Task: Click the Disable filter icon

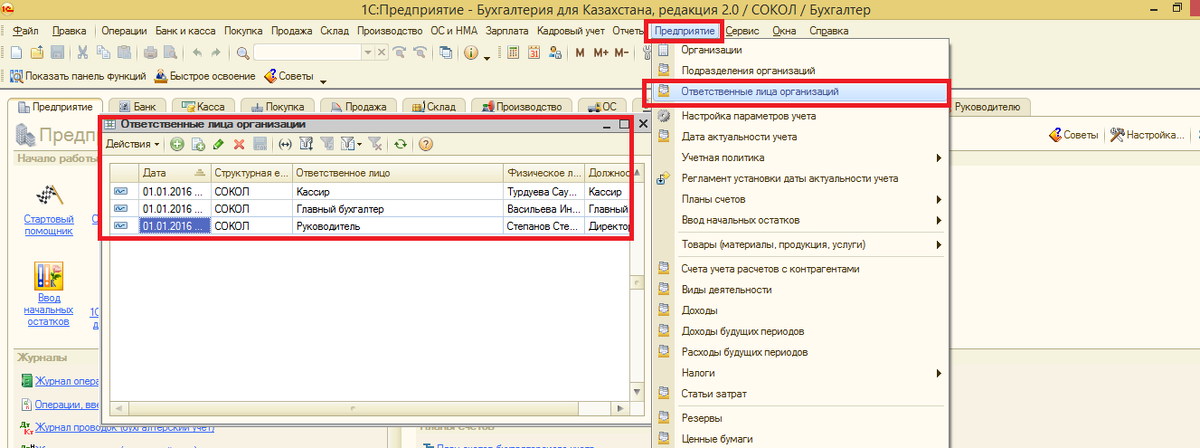Action: 374,144
